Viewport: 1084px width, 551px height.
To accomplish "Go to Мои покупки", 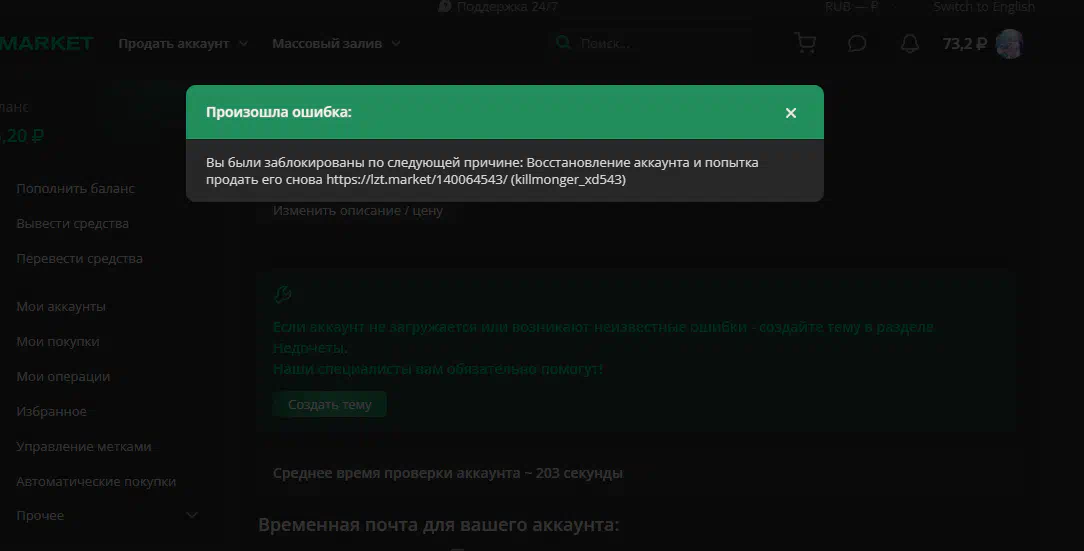I will pyautogui.click(x=58, y=342).
